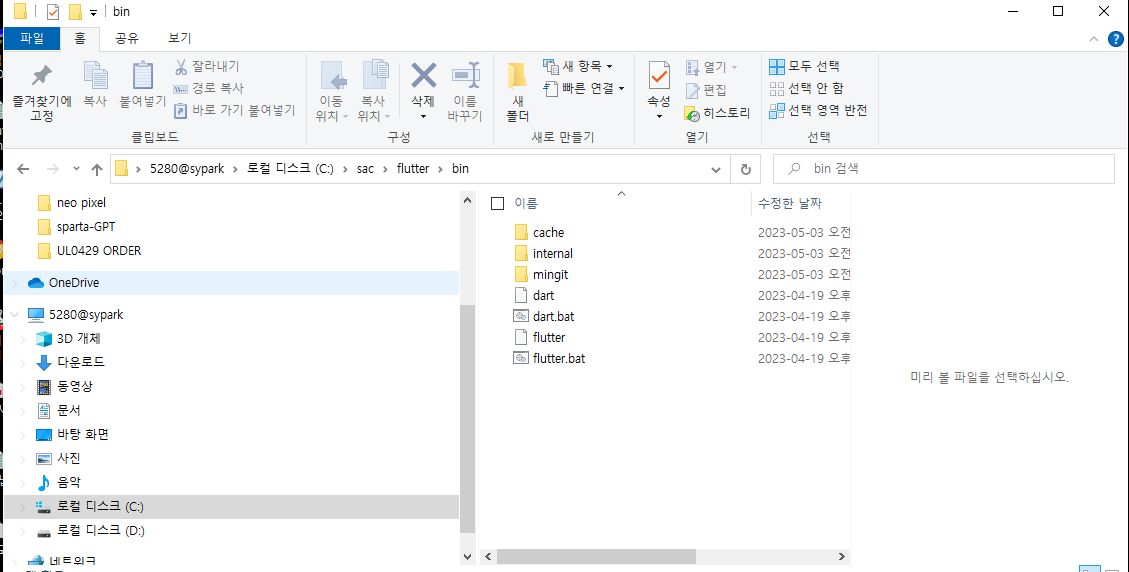The height and width of the screenshot is (572, 1129).
Task: Open 히스토리 (History) in ribbon
Action: (717, 113)
